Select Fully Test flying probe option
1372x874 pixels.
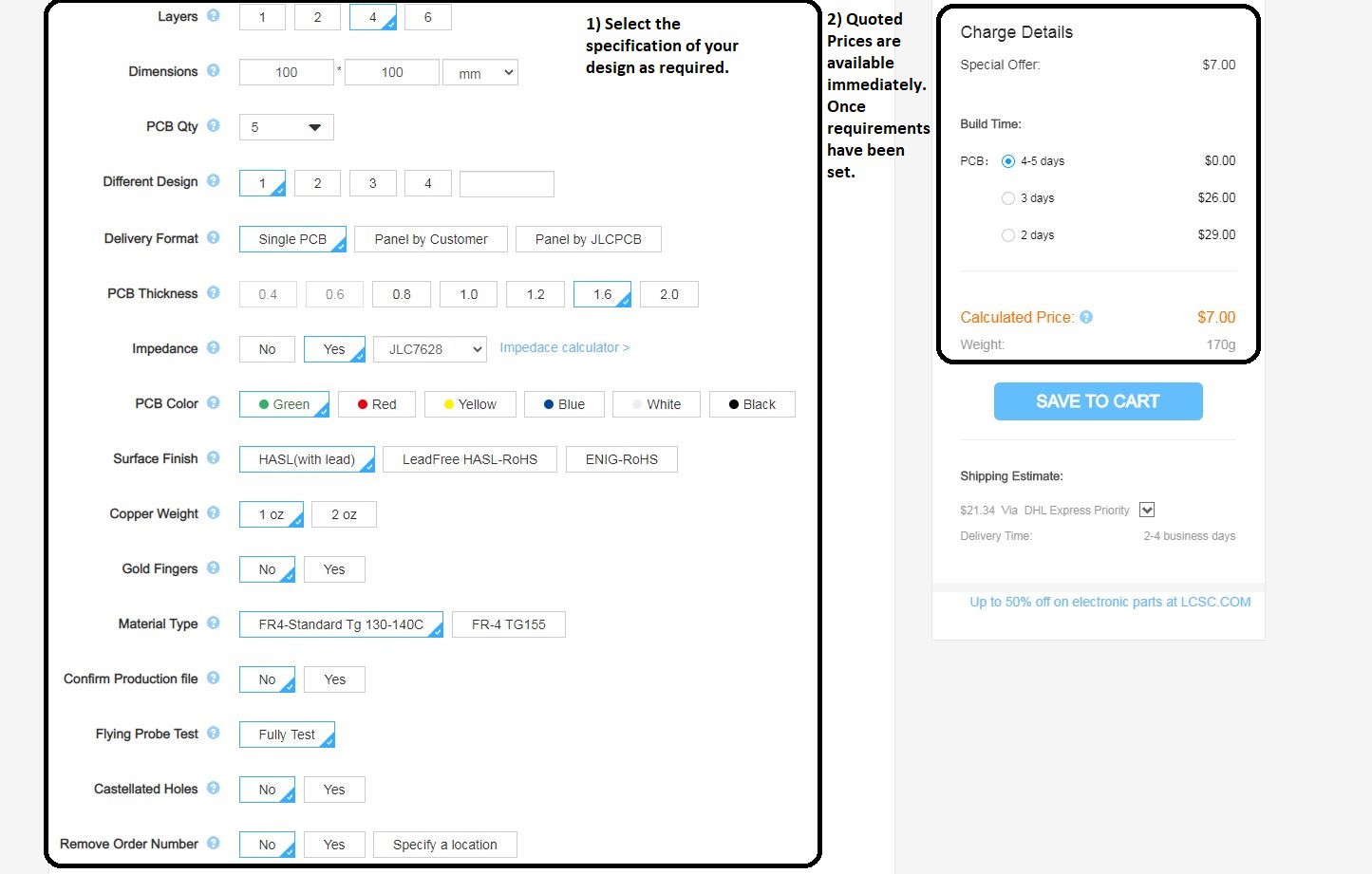click(x=287, y=735)
